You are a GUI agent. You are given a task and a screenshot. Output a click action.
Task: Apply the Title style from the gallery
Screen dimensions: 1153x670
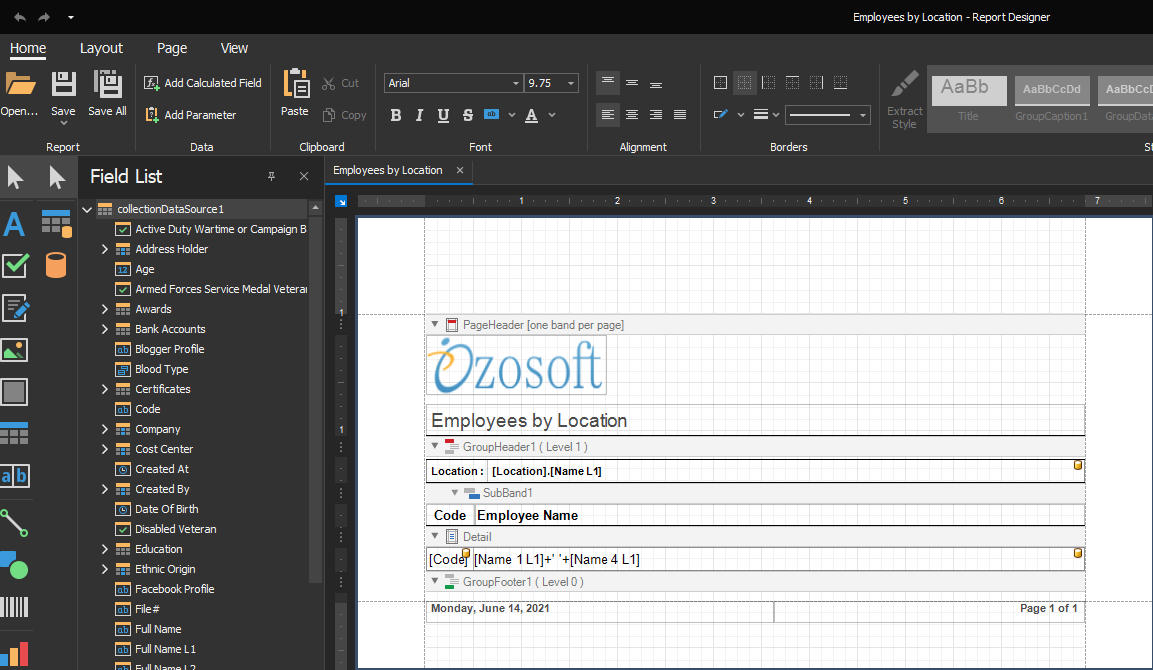(x=968, y=99)
